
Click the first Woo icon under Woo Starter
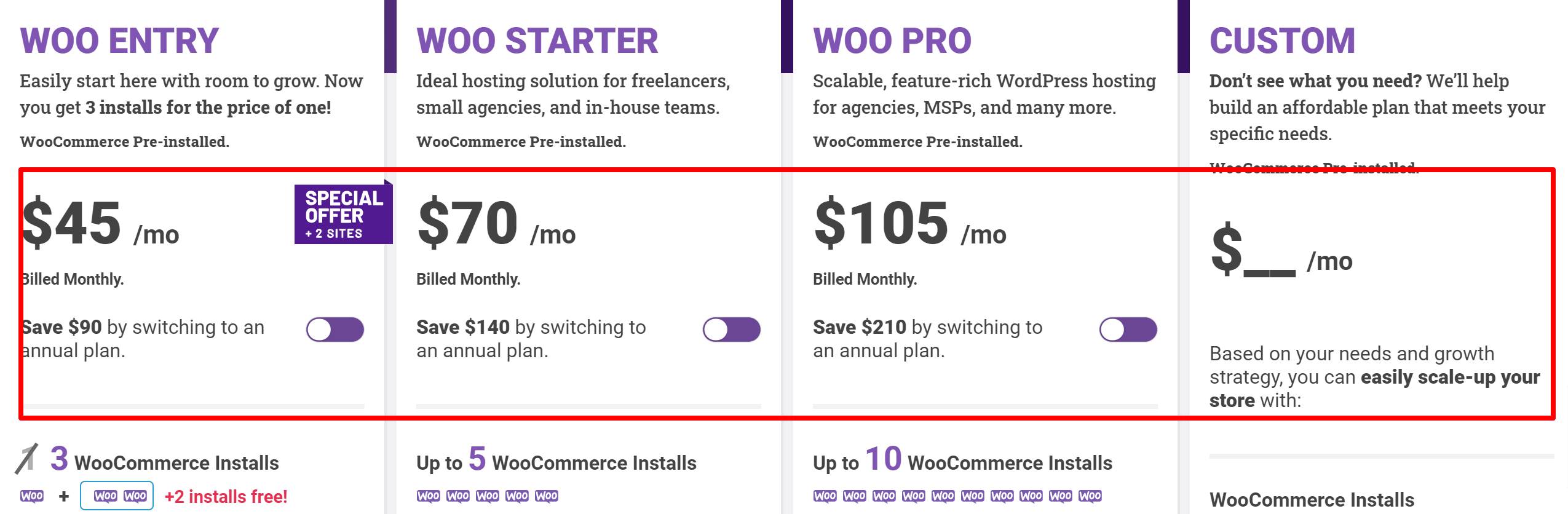click(429, 496)
